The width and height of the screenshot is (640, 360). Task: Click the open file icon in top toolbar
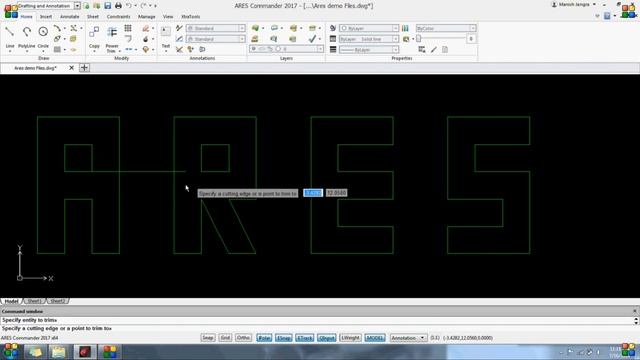click(97, 6)
